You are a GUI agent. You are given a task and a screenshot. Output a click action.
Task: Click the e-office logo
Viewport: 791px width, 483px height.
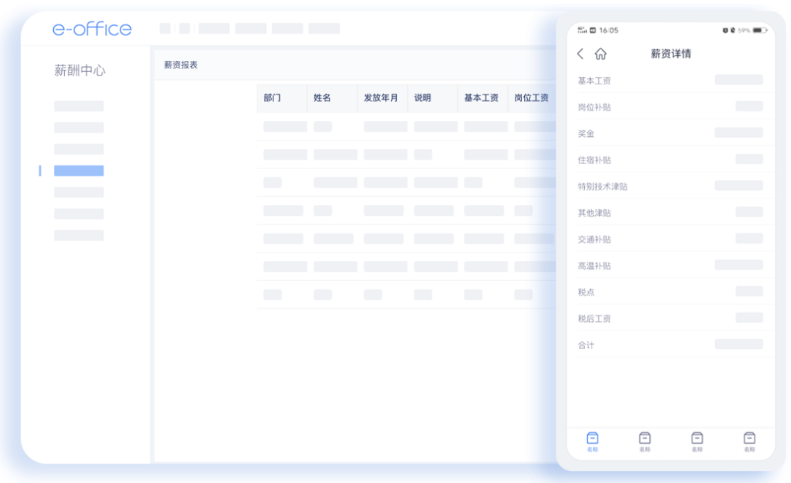[x=92, y=29]
